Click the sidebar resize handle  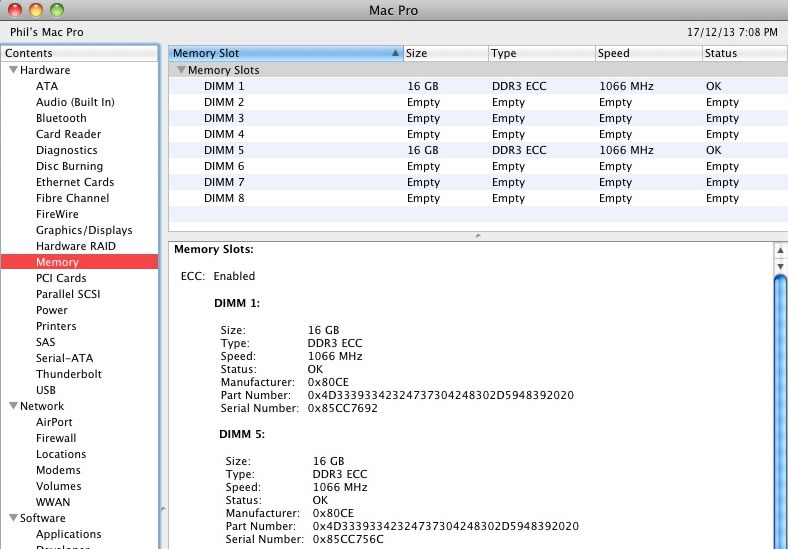click(163, 509)
